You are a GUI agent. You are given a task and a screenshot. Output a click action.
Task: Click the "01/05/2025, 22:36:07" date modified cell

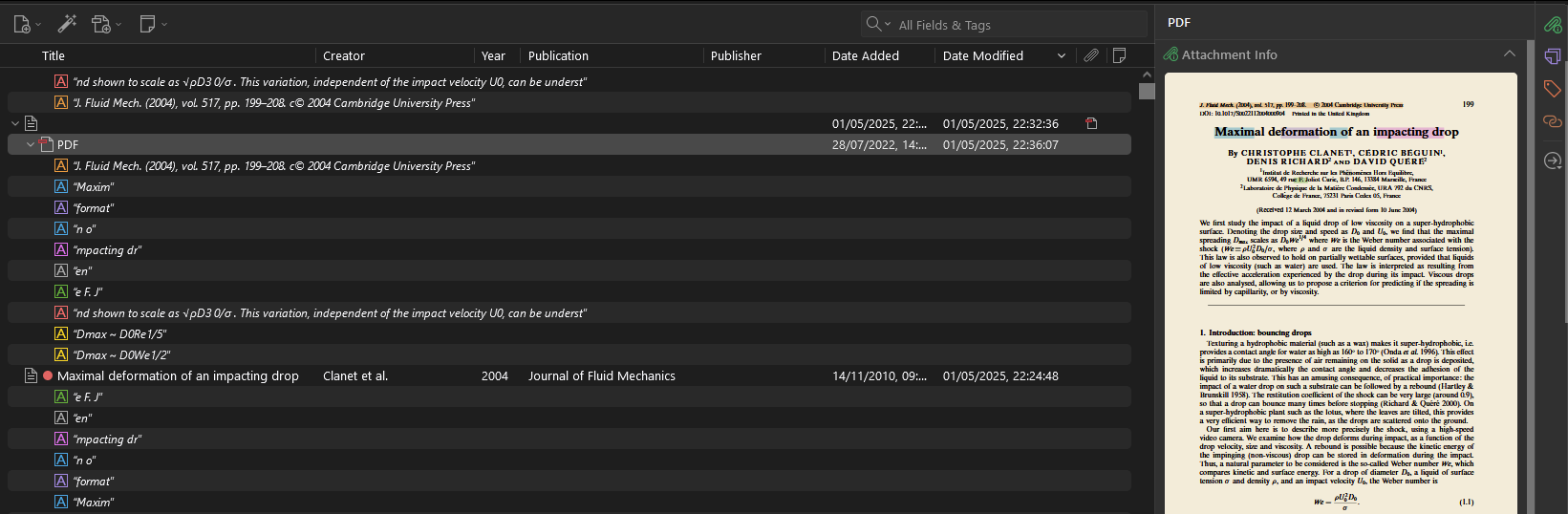pyautogui.click(x=1000, y=144)
